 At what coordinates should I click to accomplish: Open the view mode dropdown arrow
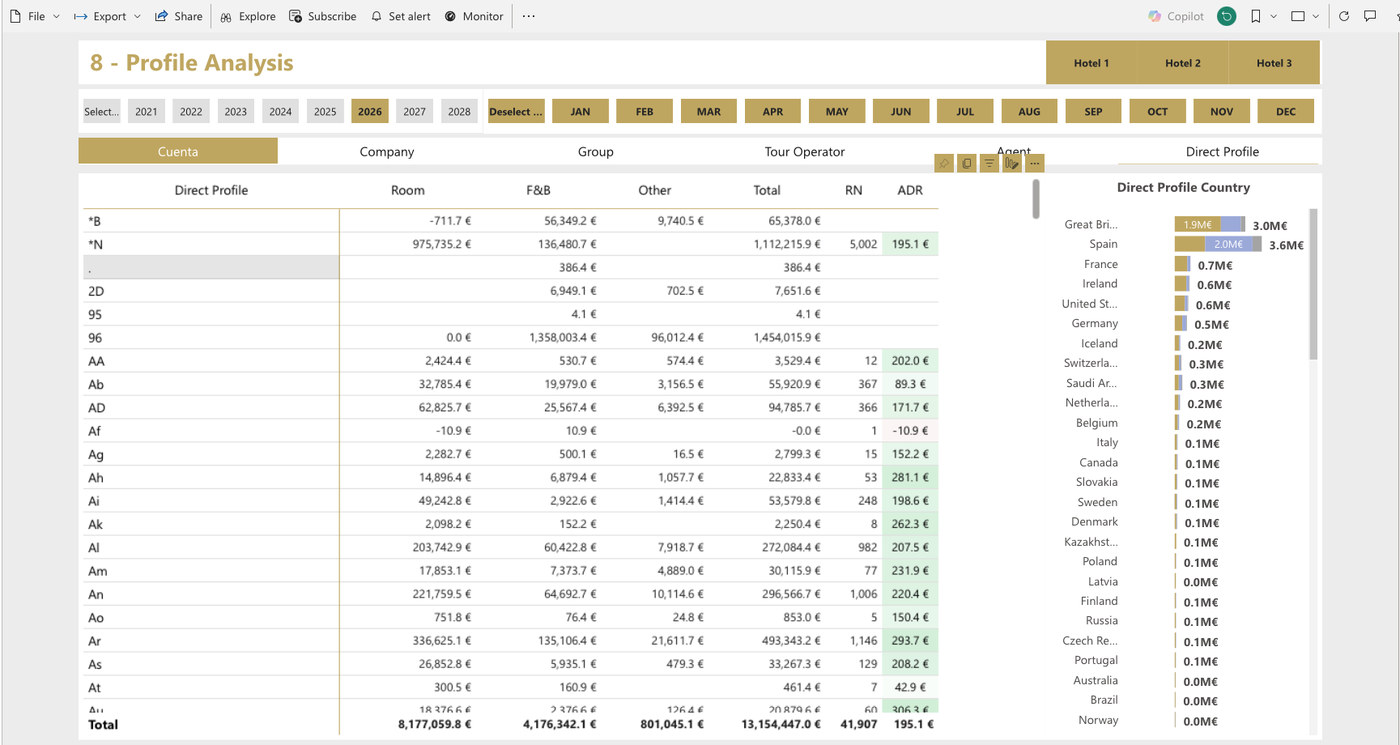1315,16
